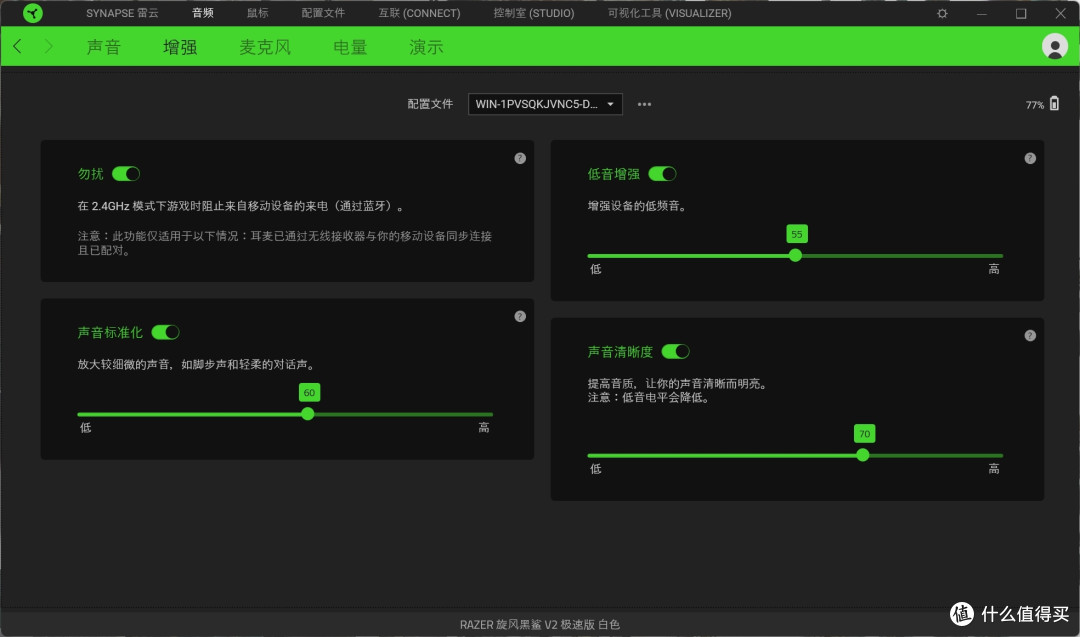This screenshot has height=637, width=1080.
Task: Select the 电量 sub-tab
Action: click(350, 47)
